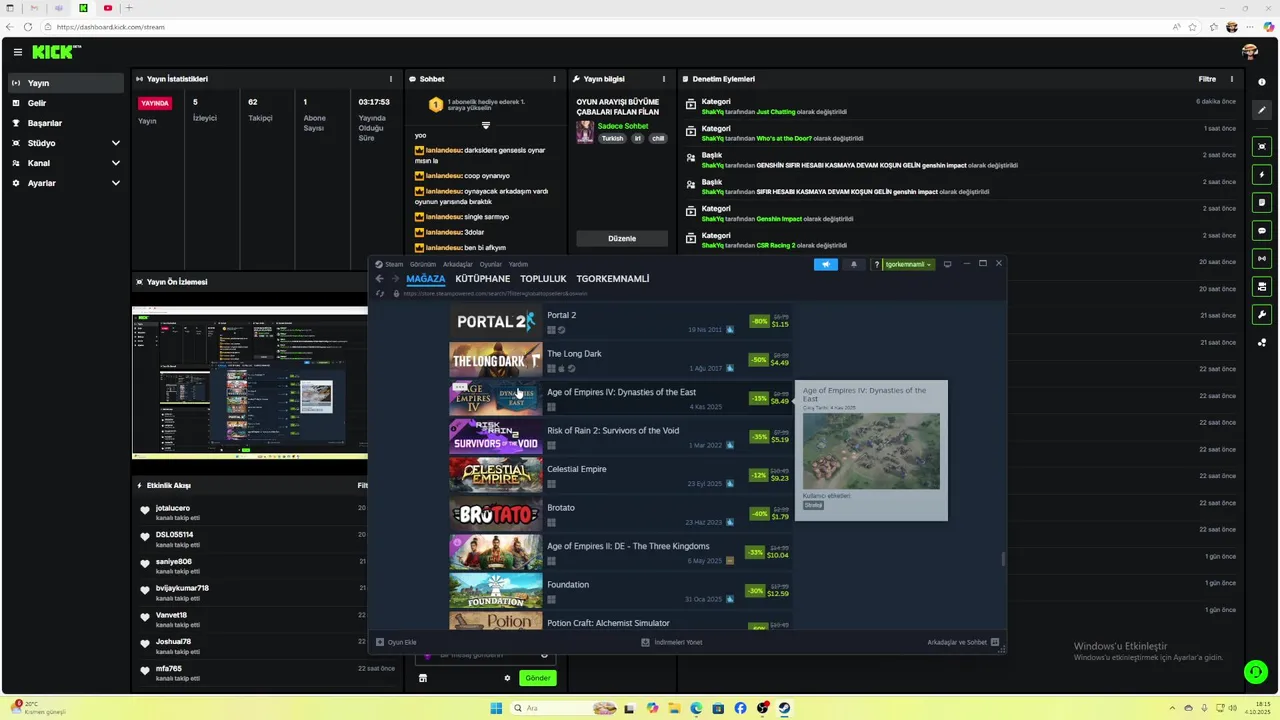Screen dimensions: 1280x720
Task: Open the Steam Arkadaşlar menu
Action: (458, 264)
